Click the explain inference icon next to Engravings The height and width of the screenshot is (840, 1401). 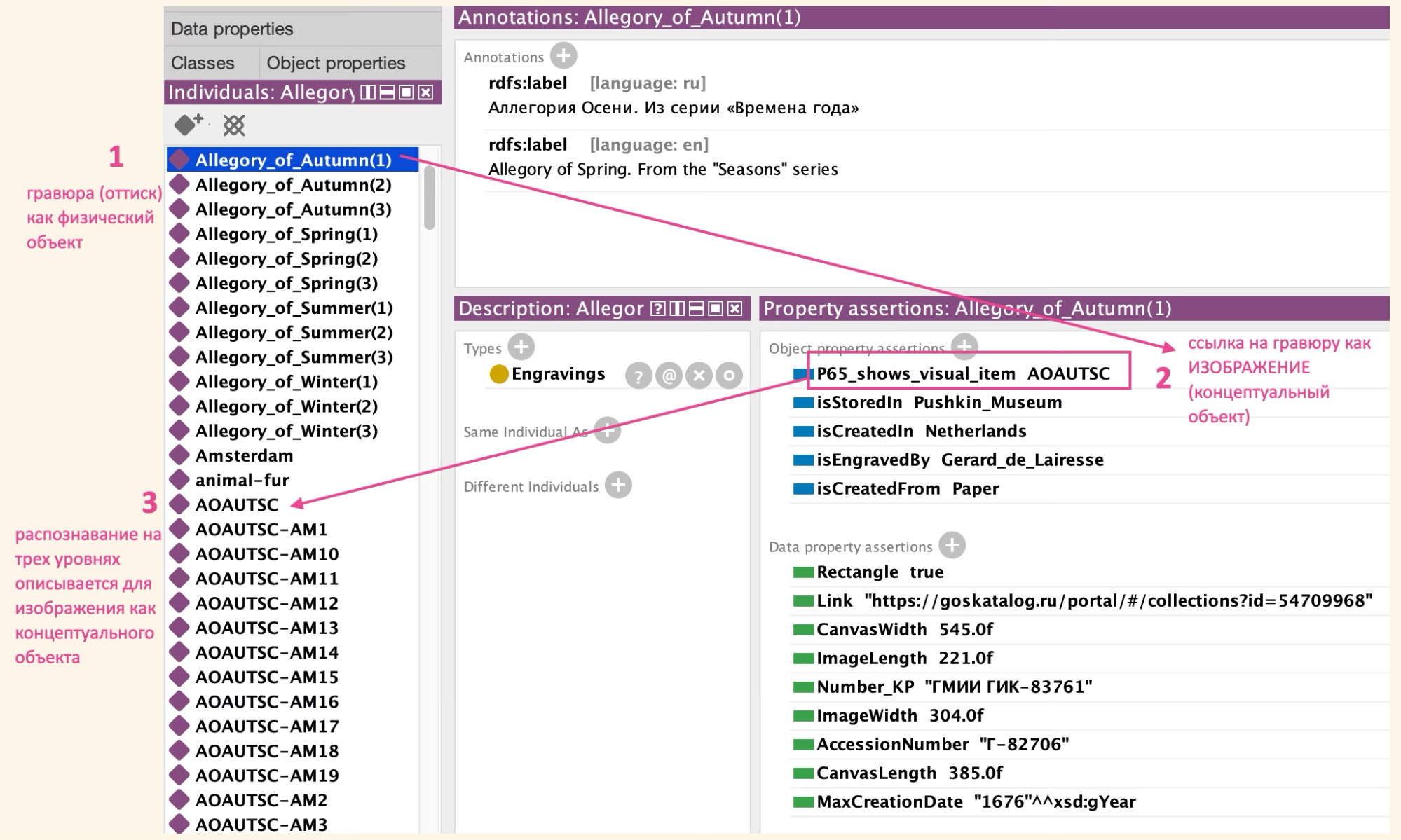638,376
